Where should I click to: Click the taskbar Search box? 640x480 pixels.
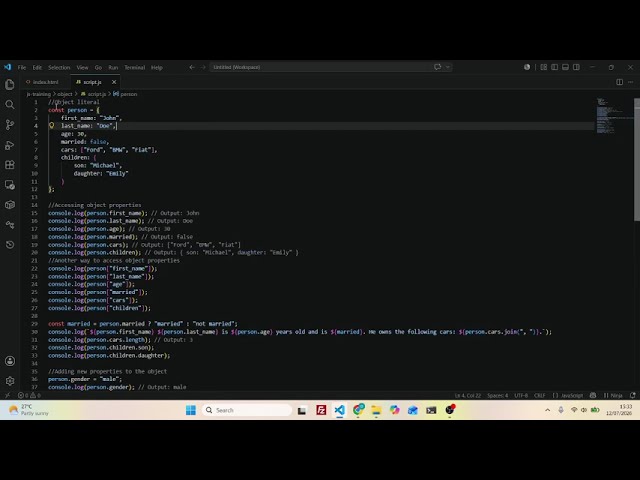pyautogui.click(x=247, y=410)
